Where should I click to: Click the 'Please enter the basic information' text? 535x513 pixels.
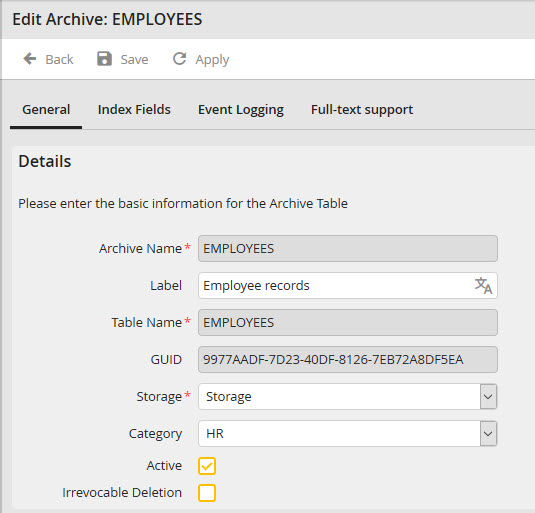pyautogui.click(x=183, y=204)
